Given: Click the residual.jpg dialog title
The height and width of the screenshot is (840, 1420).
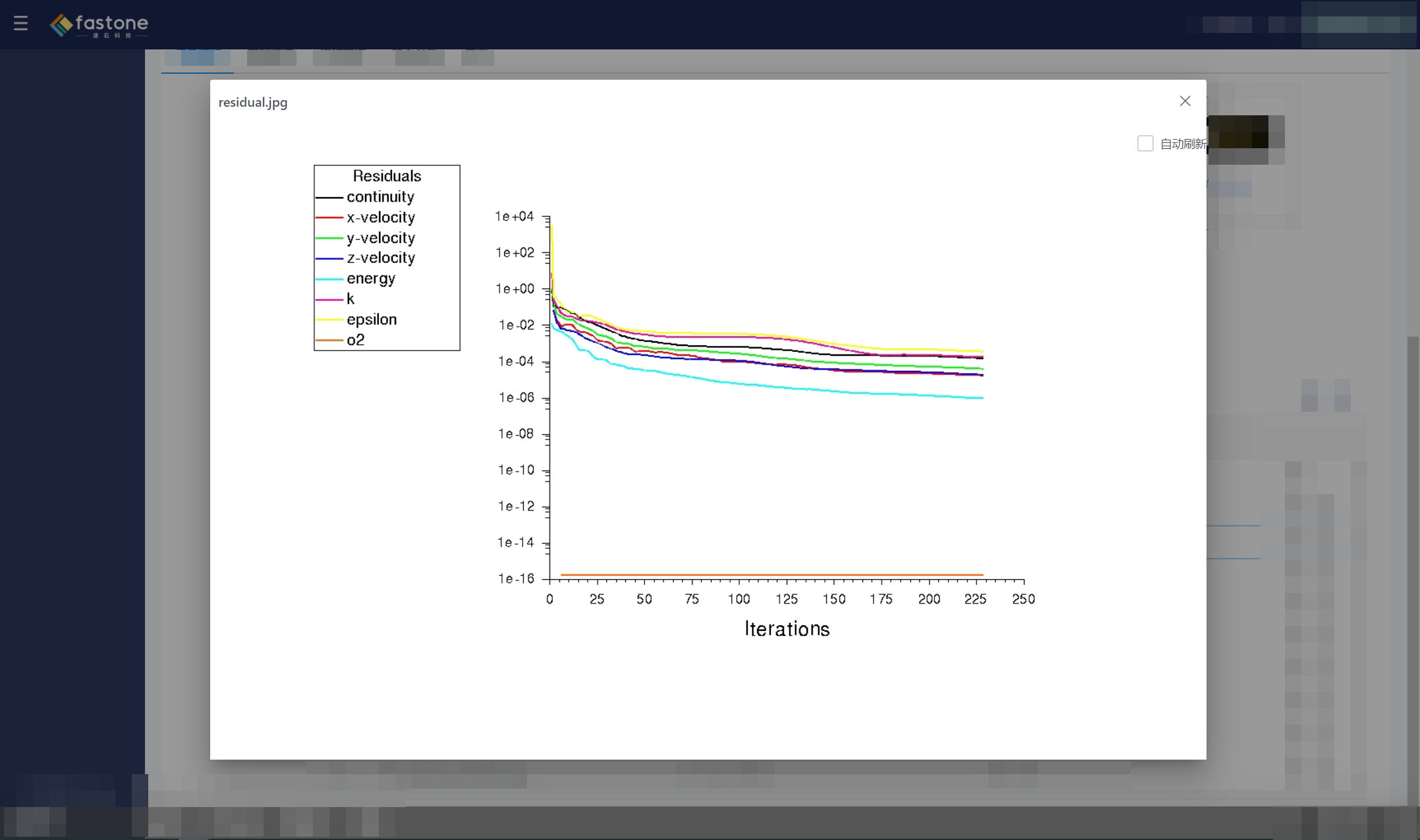Looking at the screenshot, I should tap(253, 103).
